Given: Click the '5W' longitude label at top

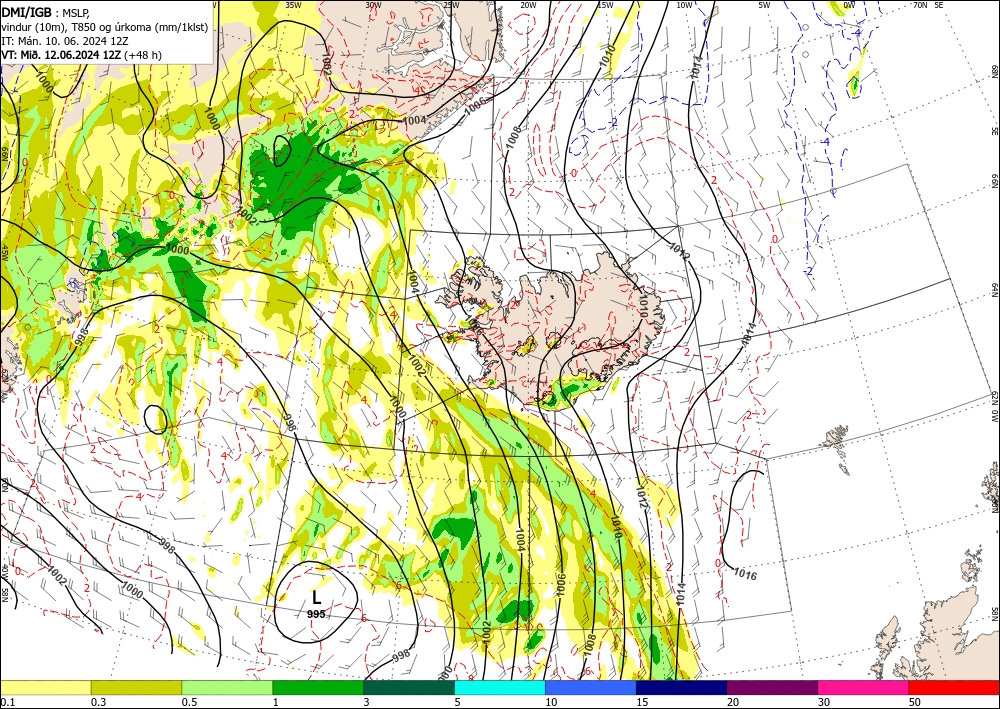Looking at the screenshot, I should tap(764, 5).
